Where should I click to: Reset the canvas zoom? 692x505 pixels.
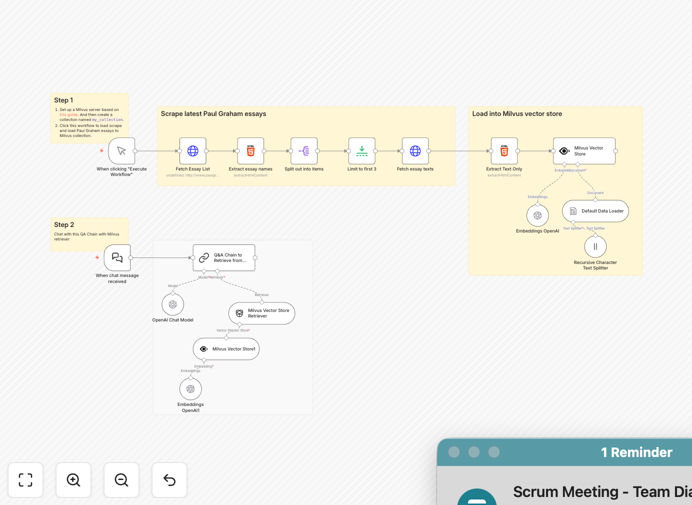[169, 480]
